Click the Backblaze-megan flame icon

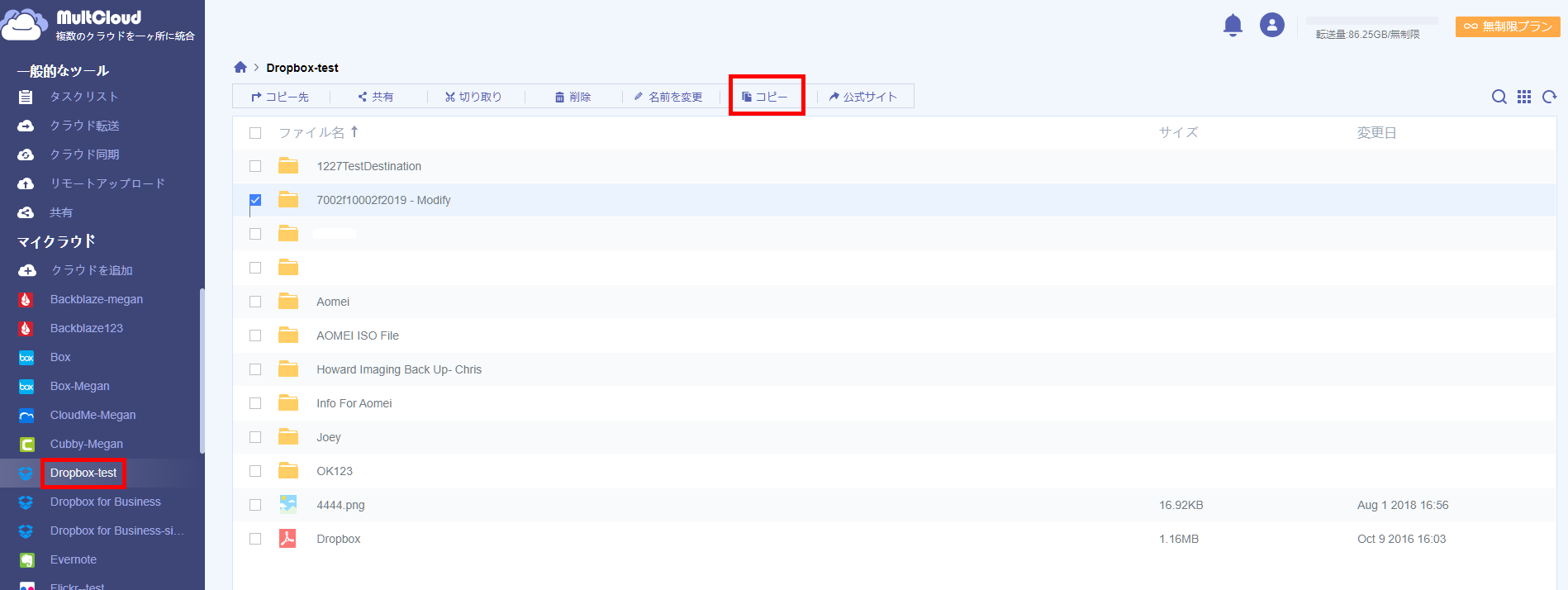(x=26, y=299)
